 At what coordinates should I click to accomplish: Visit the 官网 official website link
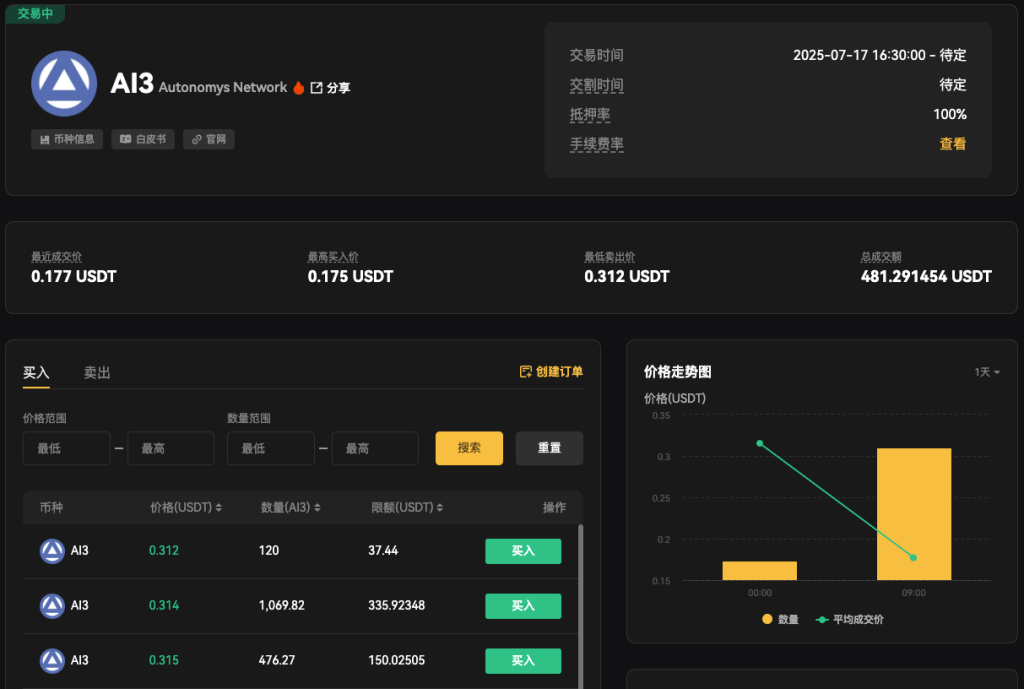tap(208, 139)
